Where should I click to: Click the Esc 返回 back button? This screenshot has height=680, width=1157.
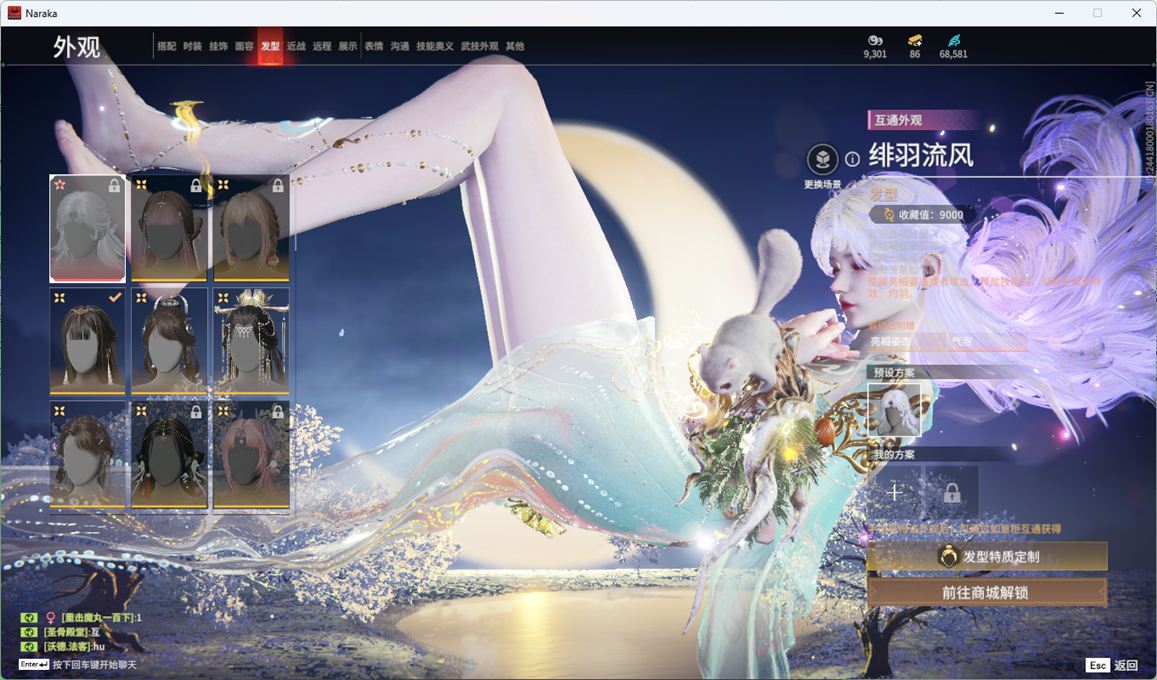pyautogui.click(x=1113, y=665)
